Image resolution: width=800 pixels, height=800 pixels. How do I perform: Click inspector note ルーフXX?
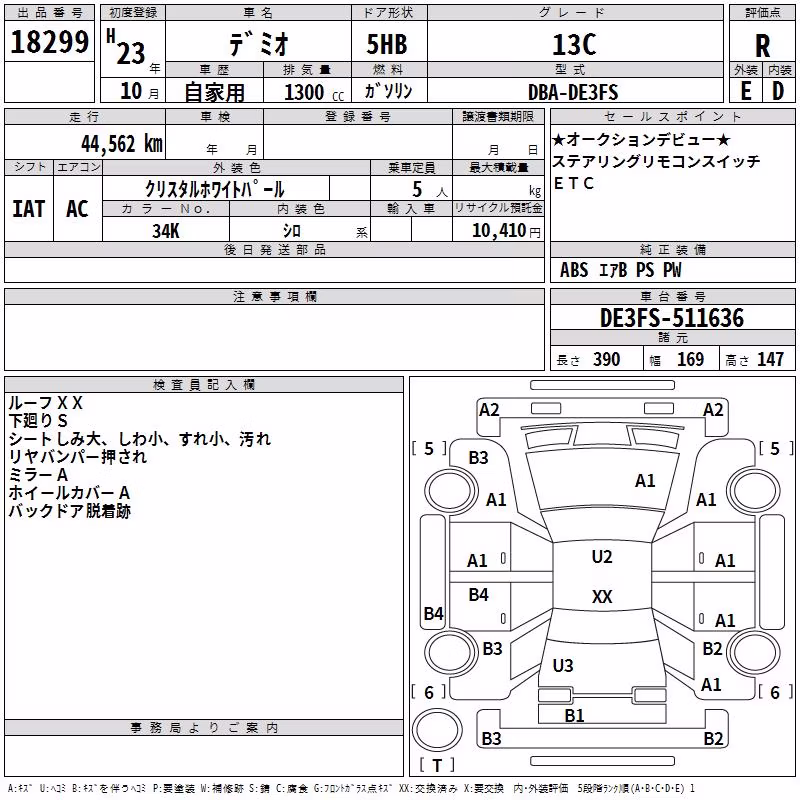pyautogui.click(x=45, y=403)
